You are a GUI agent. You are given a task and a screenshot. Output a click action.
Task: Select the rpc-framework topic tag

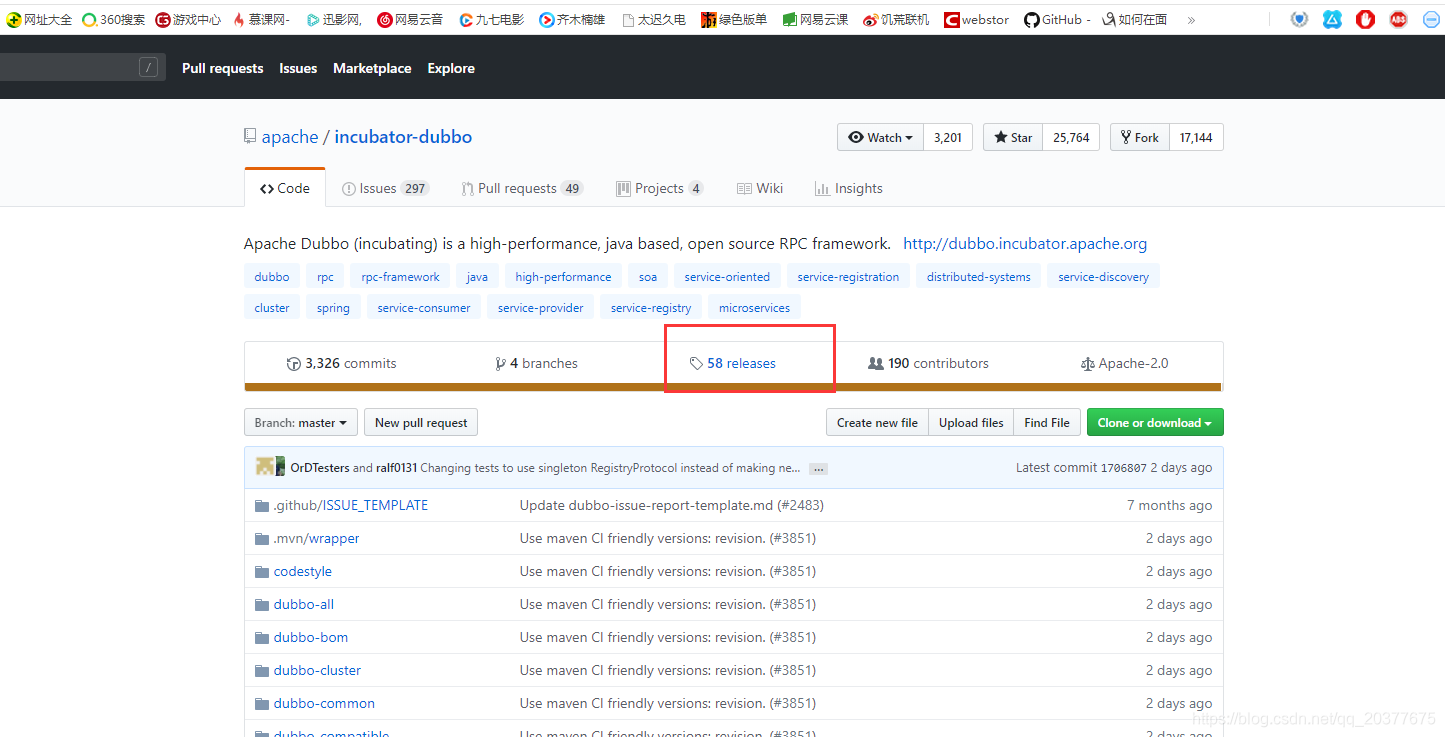coord(400,277)
